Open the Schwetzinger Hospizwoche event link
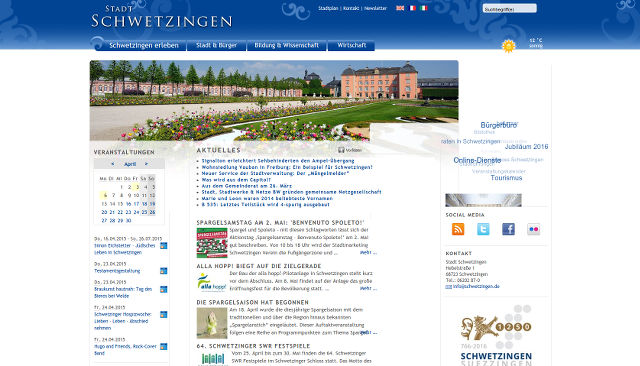 click(122, 321)
